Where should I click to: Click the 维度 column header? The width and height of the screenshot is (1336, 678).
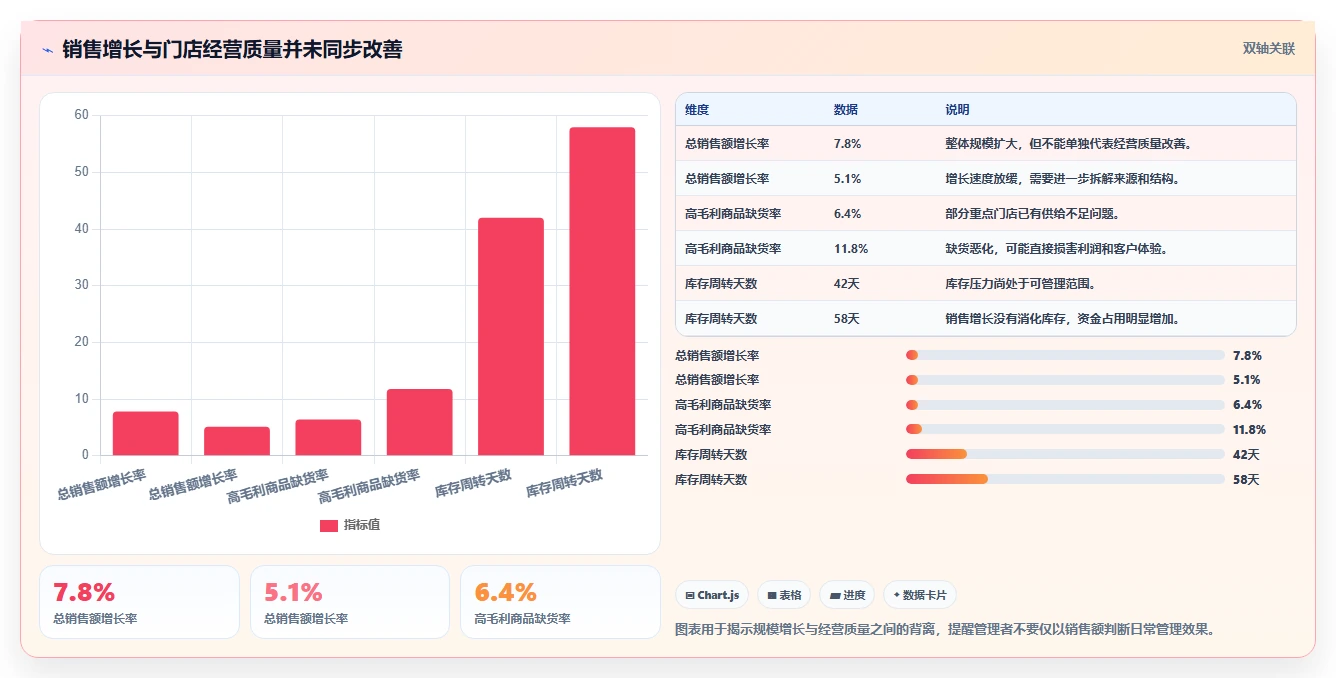click(x=697, y=110)
